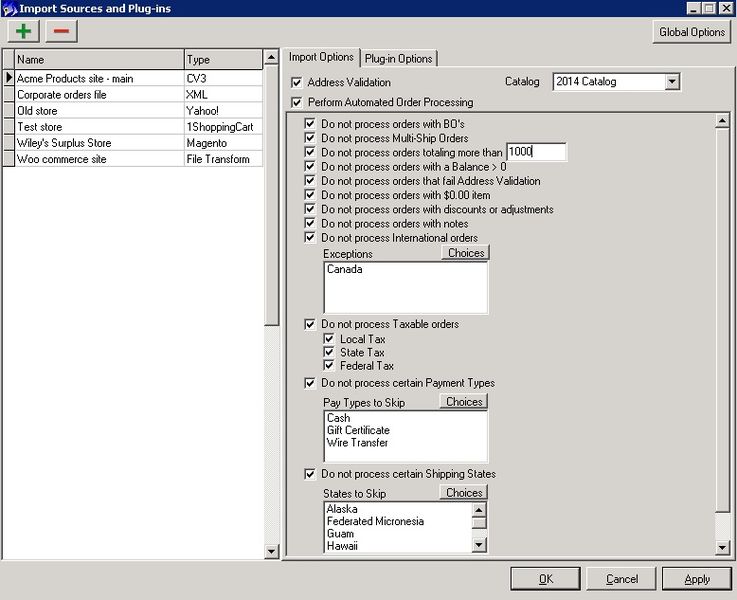The height and width of the screenshot is (600, 737).
Task: Click the app icon in title bar
Action: point(8,8)
